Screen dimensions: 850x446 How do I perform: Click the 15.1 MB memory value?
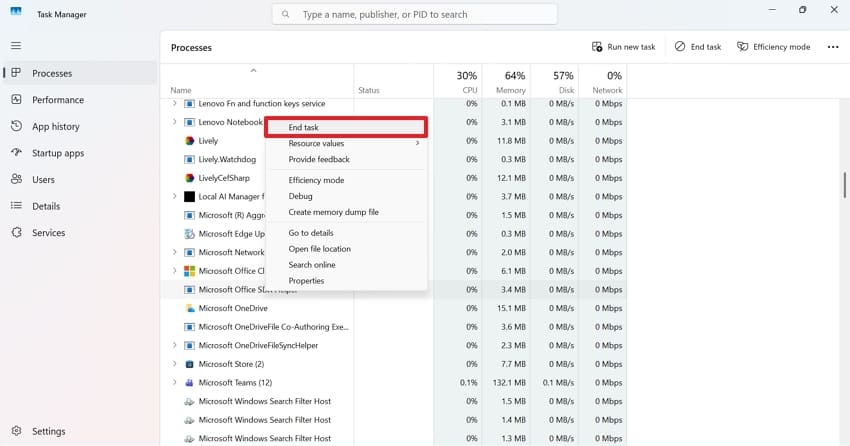pos(513,308)
